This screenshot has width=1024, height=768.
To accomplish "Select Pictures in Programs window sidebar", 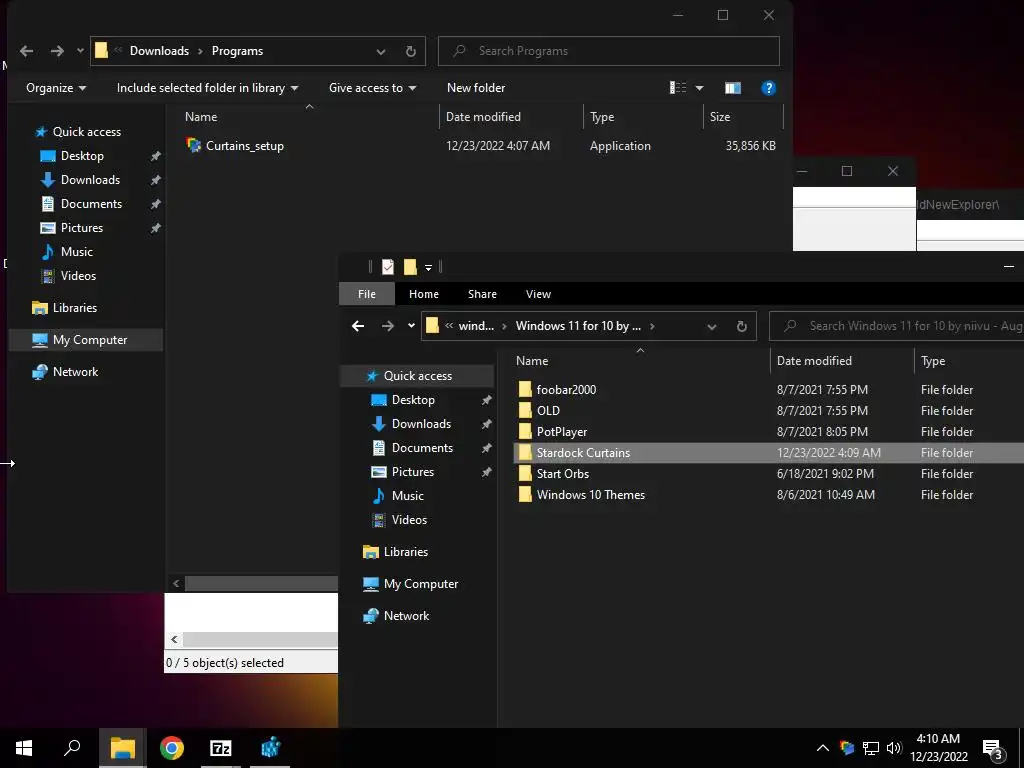I will pyautogui.click(x=82, y=228).
